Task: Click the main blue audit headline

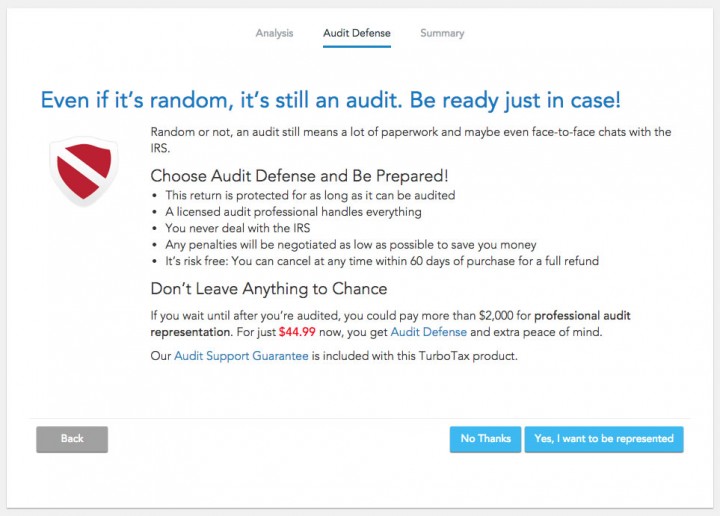Action: pyautogui.click(x=331, y=100)
